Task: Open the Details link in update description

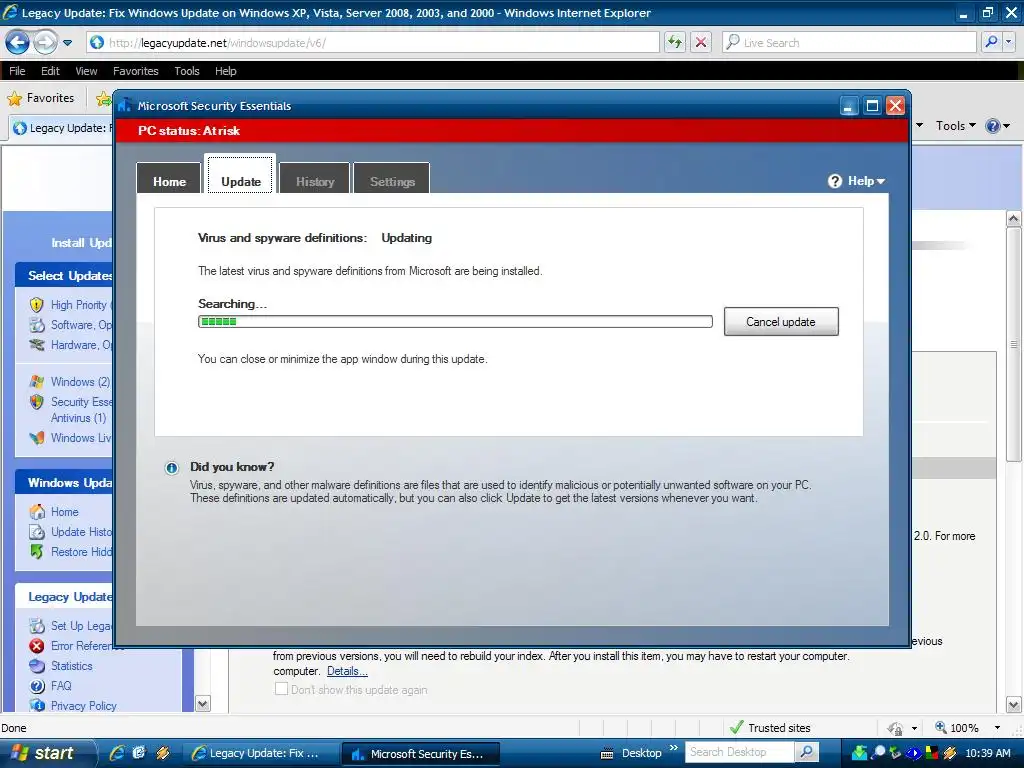Action: (x=347, y=671)
